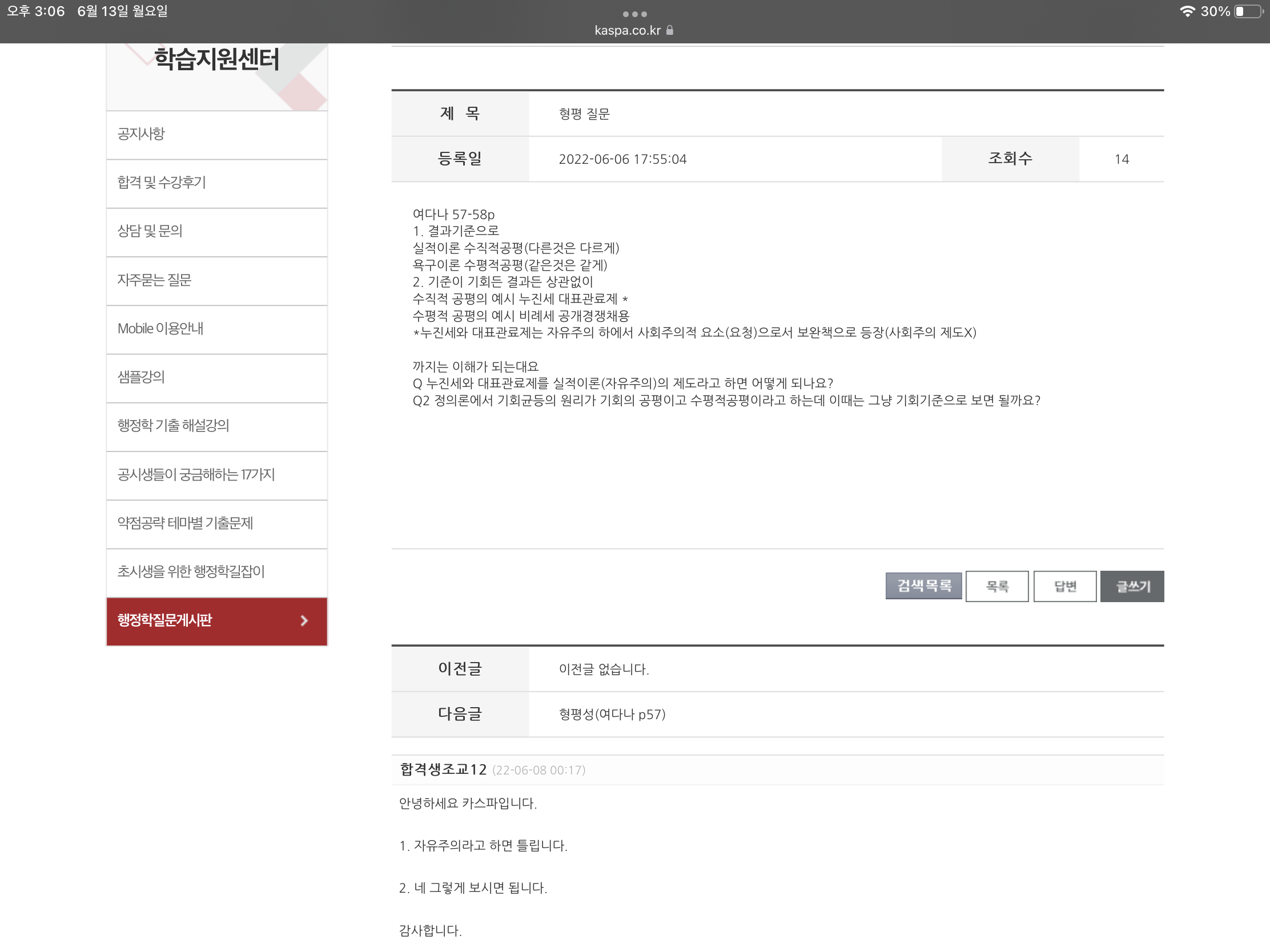Click the 답변 reply button
Screen dimensions: 1270x952
tap(1064, 586)
